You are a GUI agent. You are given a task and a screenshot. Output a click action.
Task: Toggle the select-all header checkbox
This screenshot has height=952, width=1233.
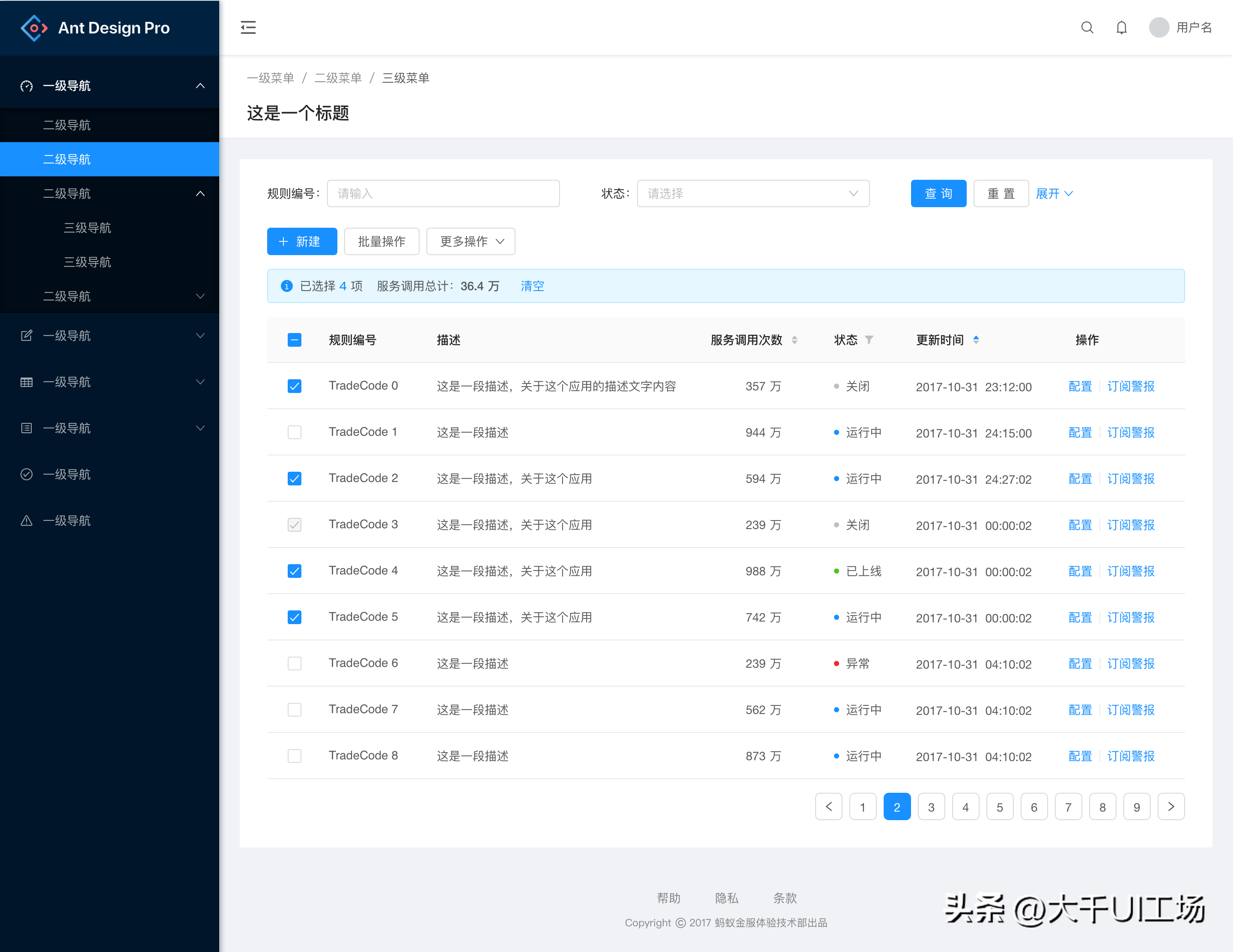coord(294,340)
